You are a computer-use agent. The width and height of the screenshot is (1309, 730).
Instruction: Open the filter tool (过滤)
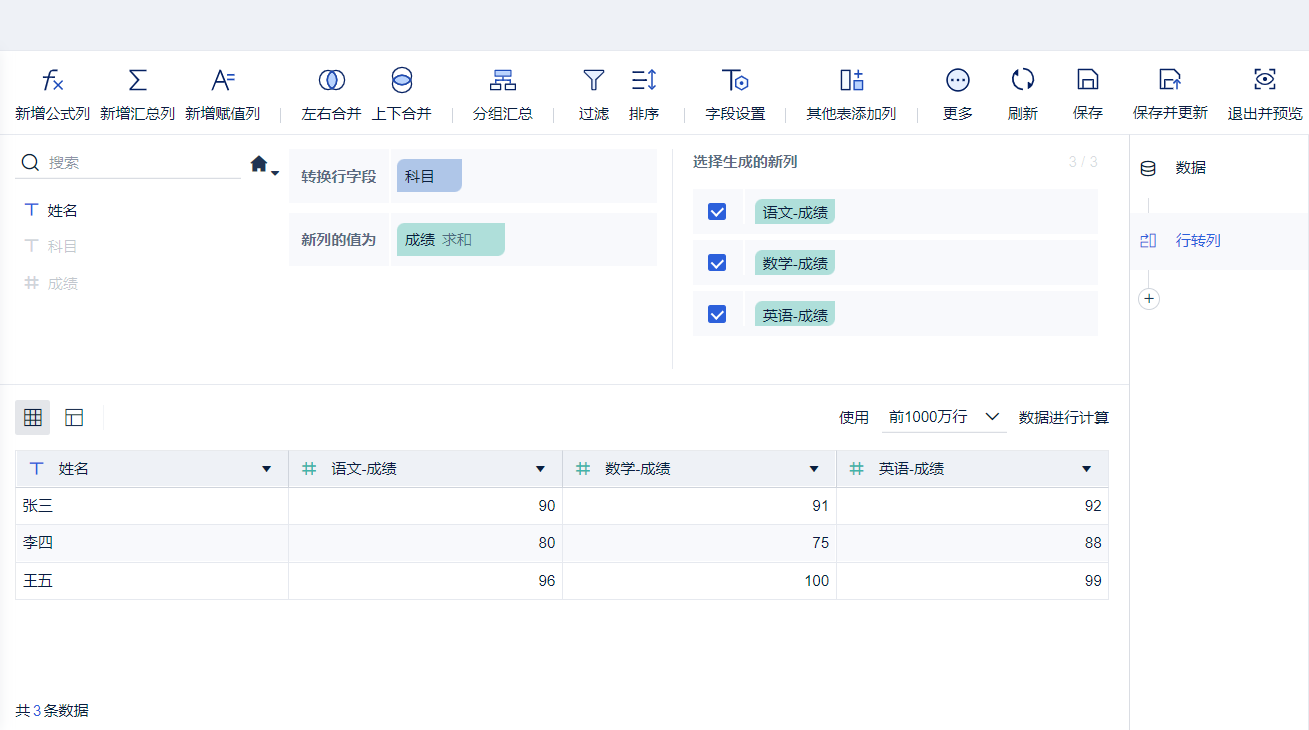pos(594,95)
